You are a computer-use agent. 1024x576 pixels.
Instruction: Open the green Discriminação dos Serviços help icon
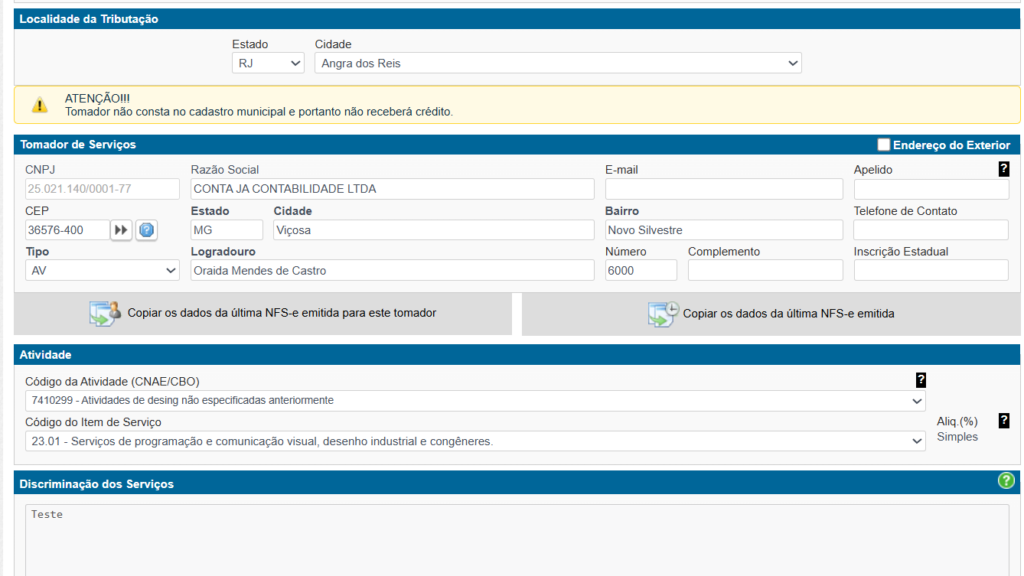1006,481
